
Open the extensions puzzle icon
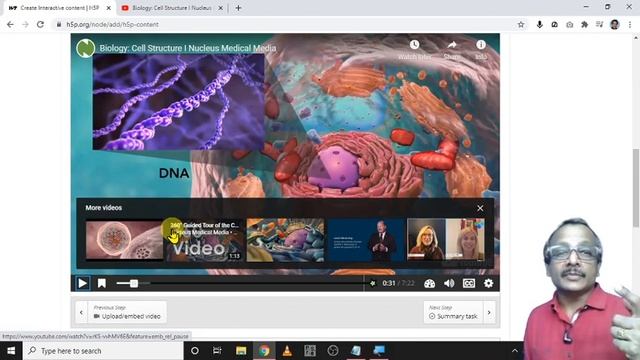pyautogui.click(x=584, y=24)
